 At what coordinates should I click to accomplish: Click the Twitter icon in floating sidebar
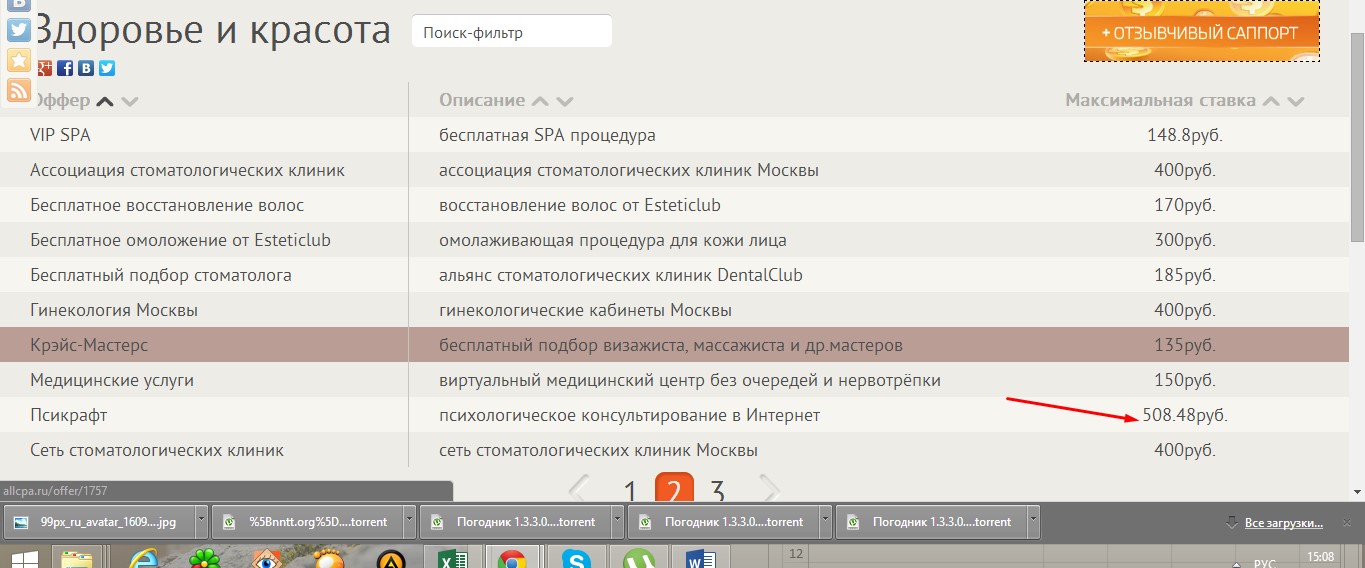[18, 30]
